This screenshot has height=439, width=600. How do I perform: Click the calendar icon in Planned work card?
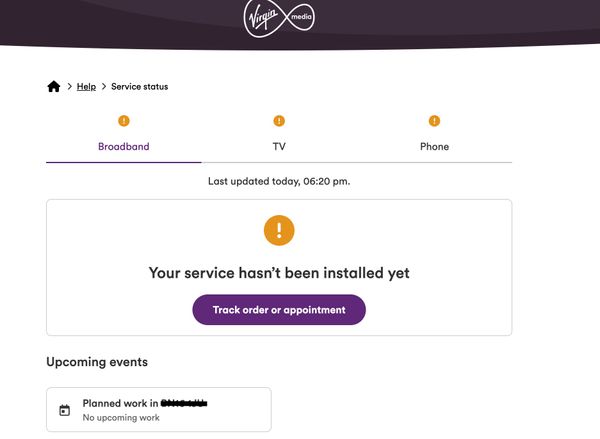click(65, 410)
